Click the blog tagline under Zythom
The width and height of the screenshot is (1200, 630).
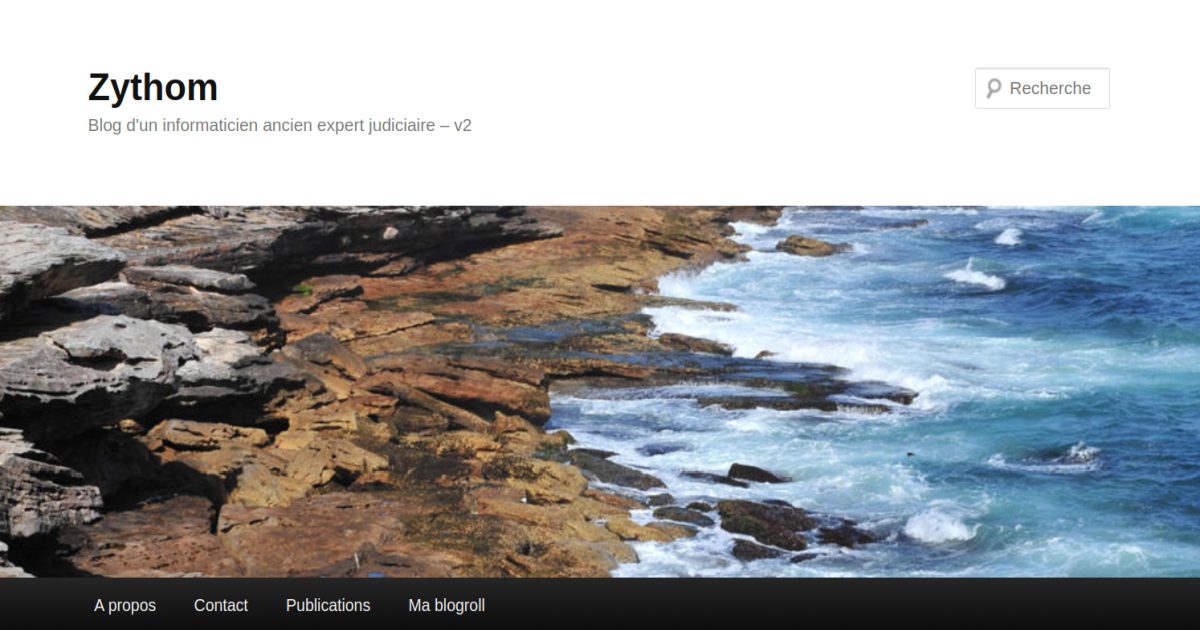point(280,126)
